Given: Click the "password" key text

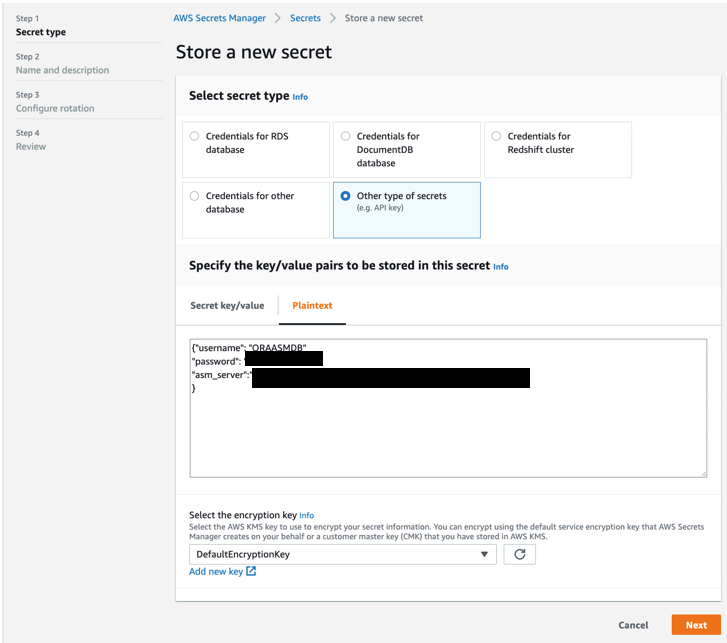Looking at the screenshot, I should (216, 362).
